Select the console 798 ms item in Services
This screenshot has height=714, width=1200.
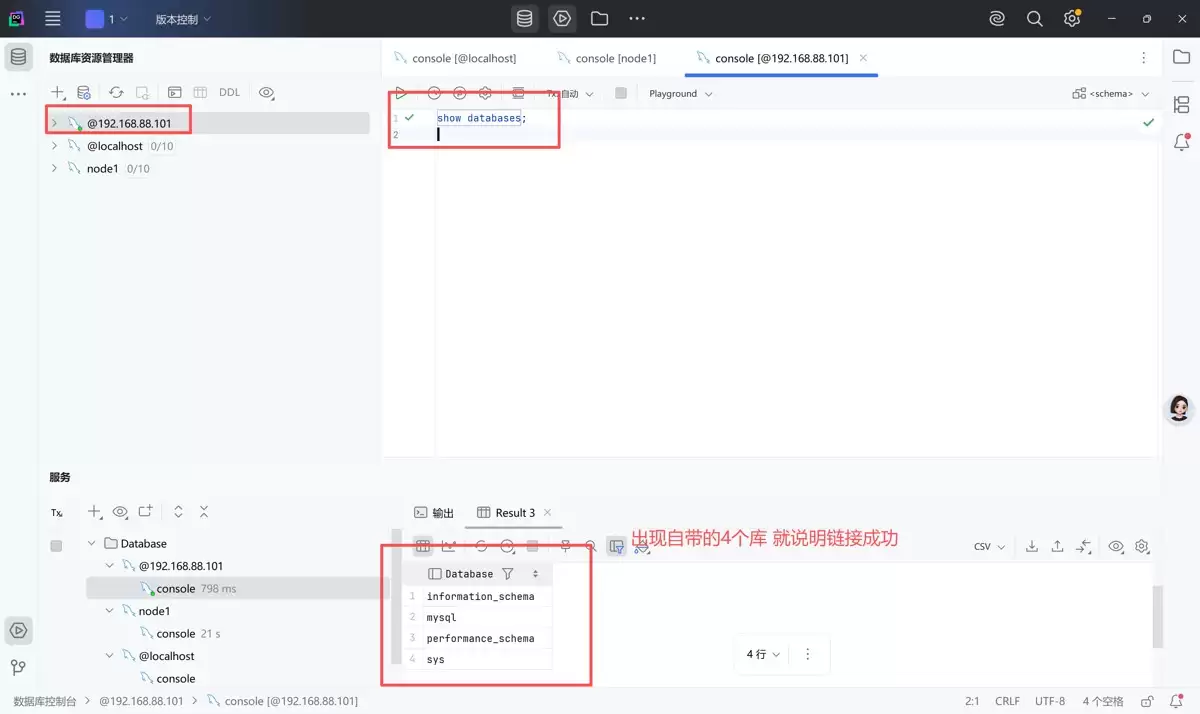pyautogui.click(x=237, y=589)
